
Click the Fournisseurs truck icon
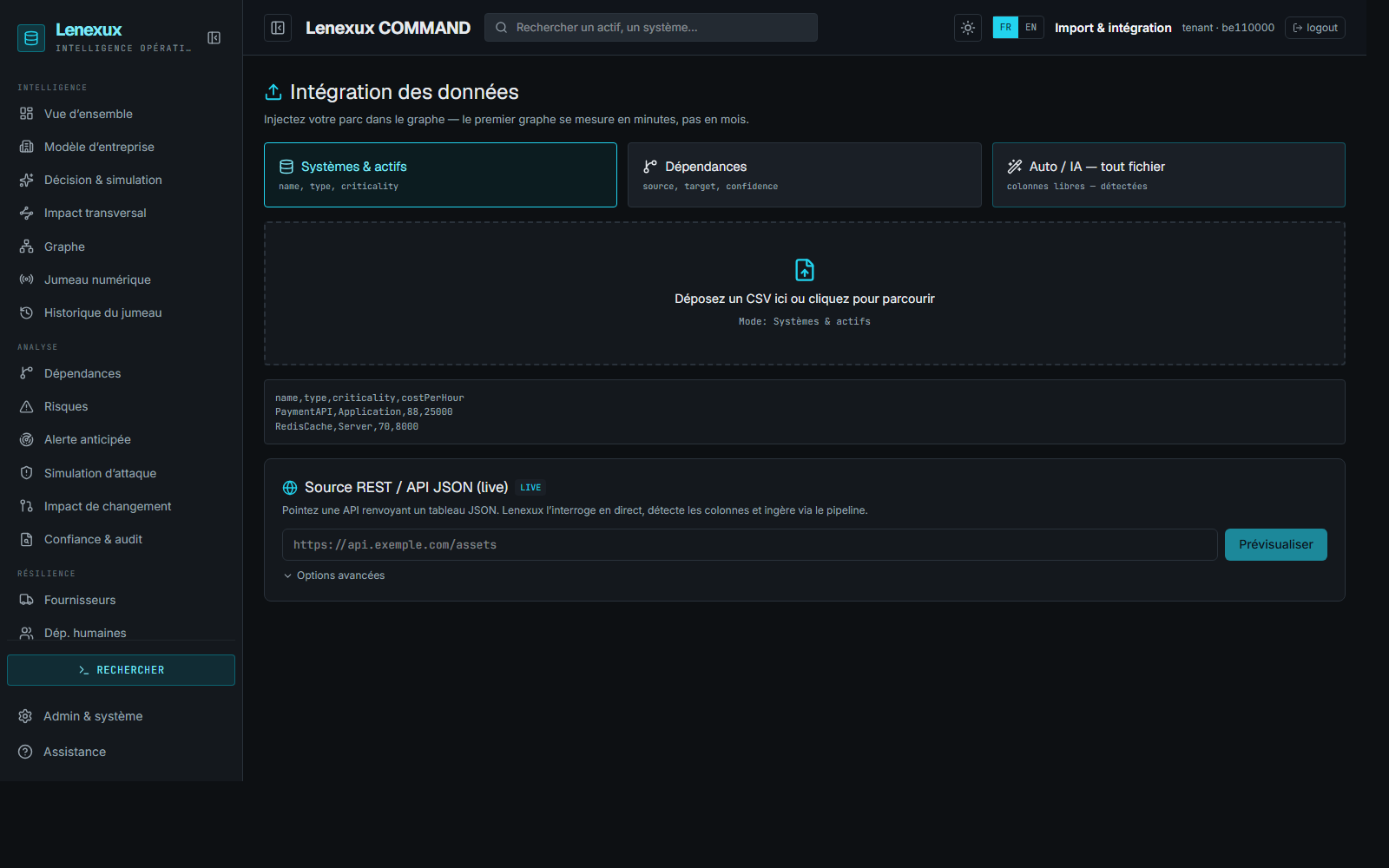click(x=26, y=600)
